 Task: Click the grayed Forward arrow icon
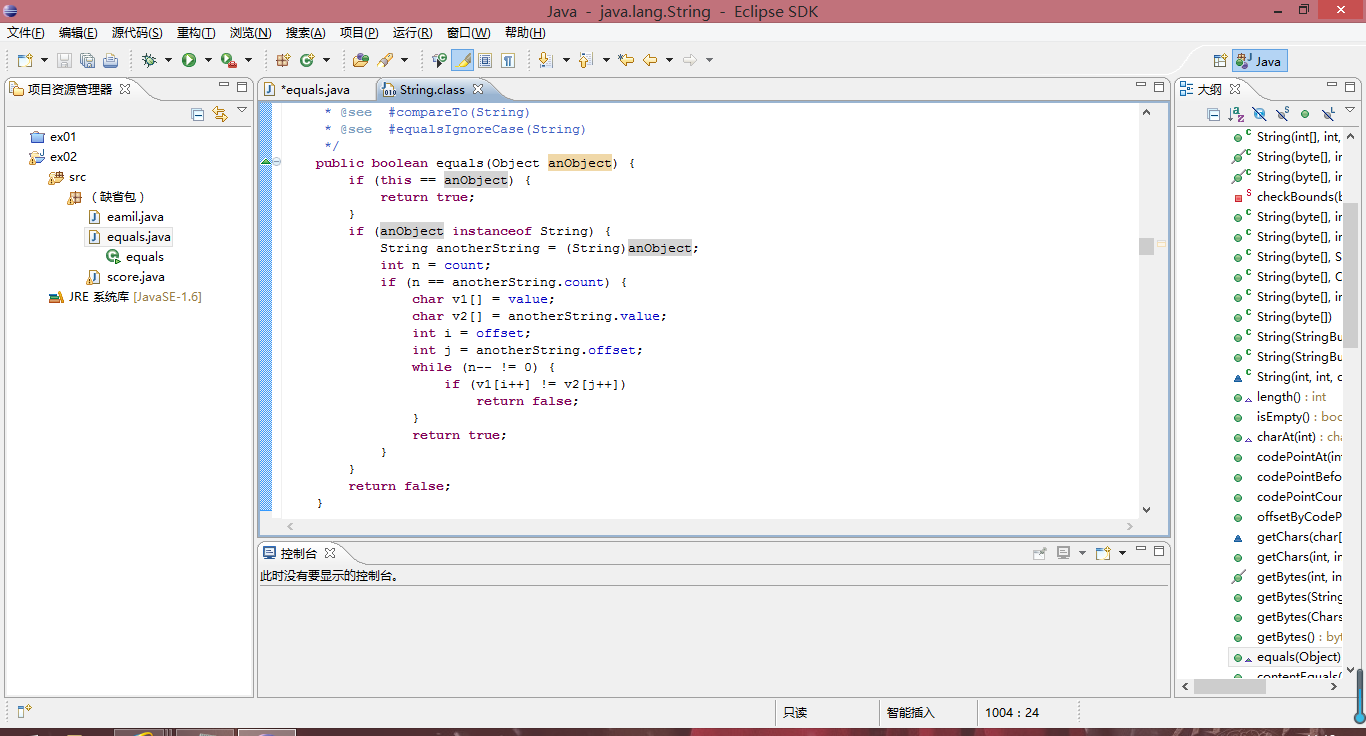[x=690, y=60]
